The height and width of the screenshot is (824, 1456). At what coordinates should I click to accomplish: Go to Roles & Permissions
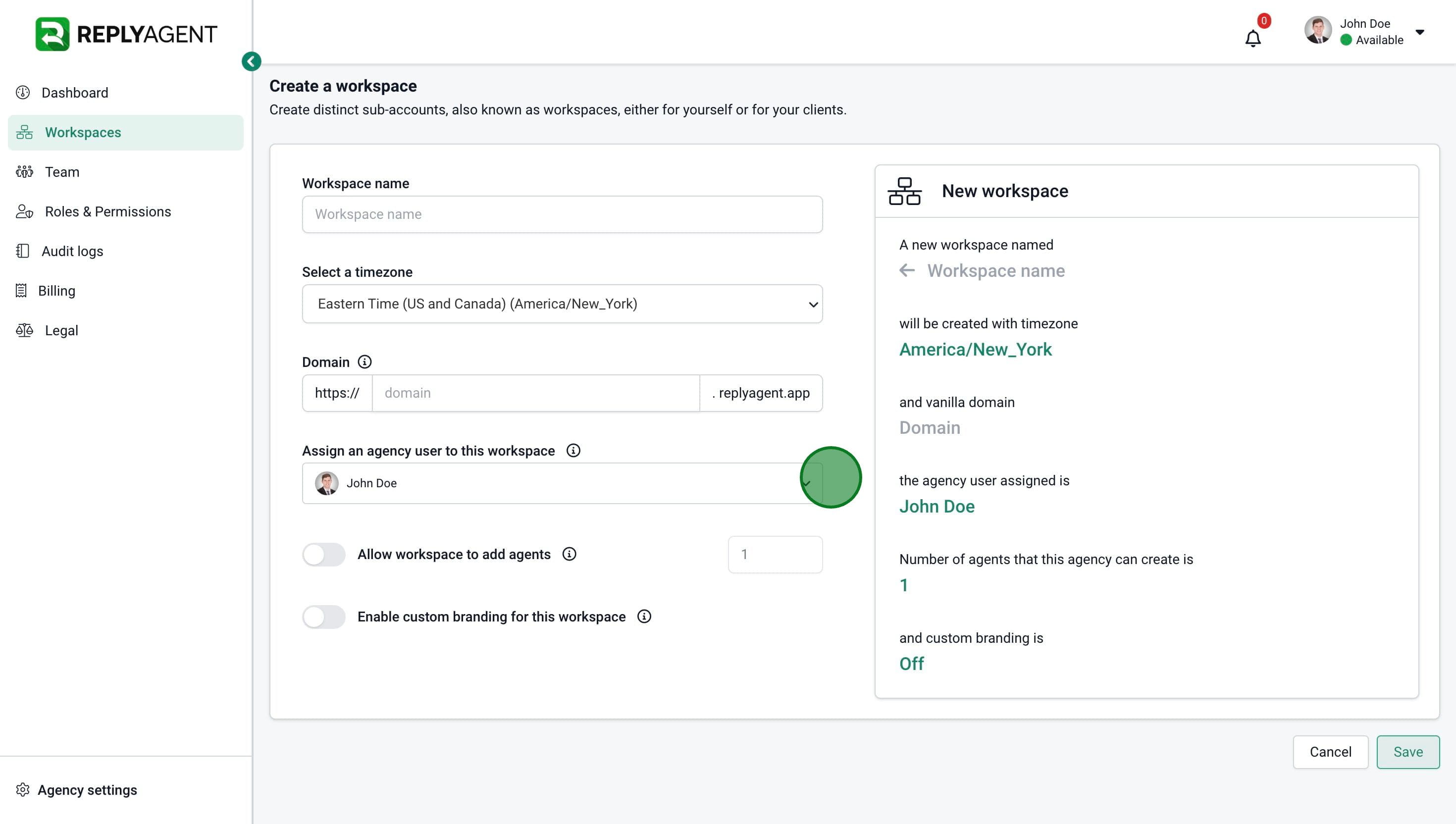(107, 211)
